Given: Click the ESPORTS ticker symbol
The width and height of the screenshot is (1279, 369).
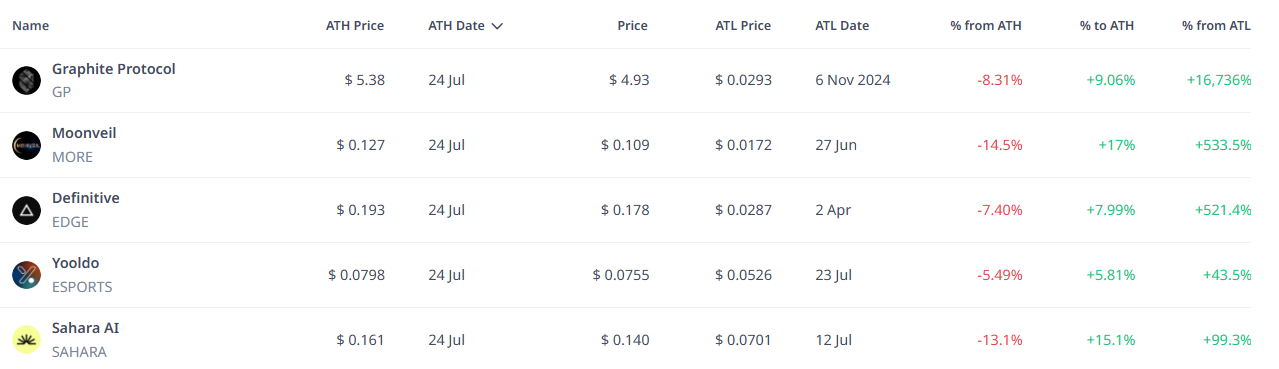Looking at the screenshot, I should [x=82, y=287].
